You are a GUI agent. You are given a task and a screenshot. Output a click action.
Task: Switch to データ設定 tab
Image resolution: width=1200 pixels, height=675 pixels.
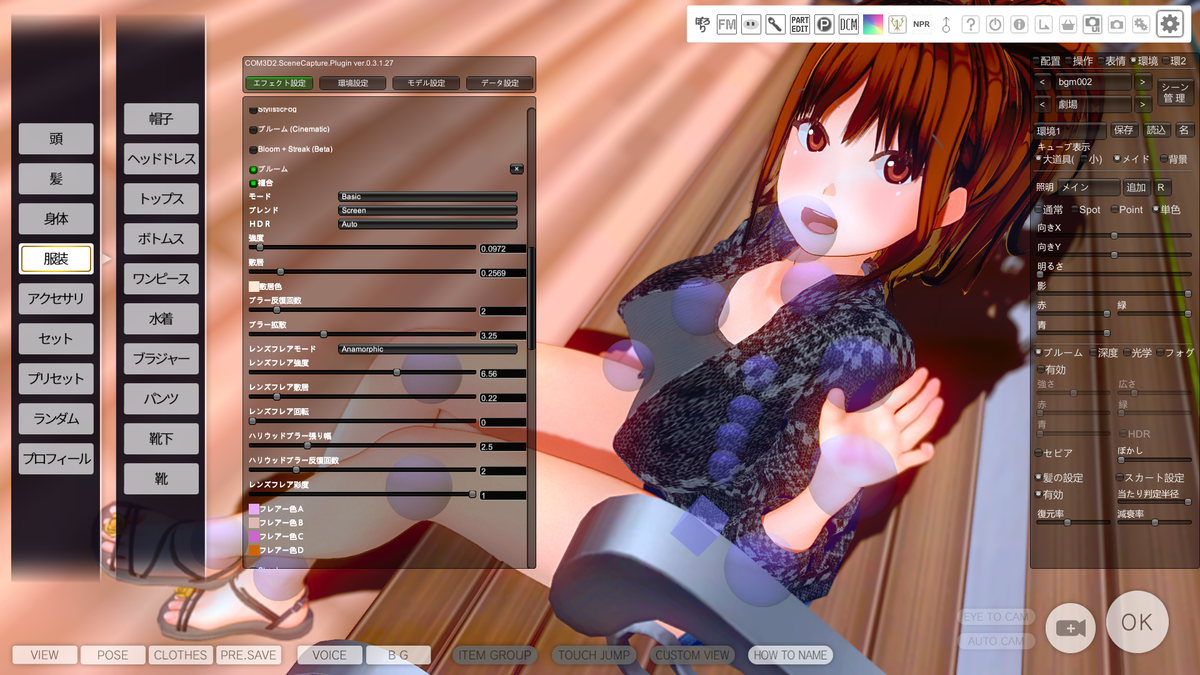[x=499, y=83]
